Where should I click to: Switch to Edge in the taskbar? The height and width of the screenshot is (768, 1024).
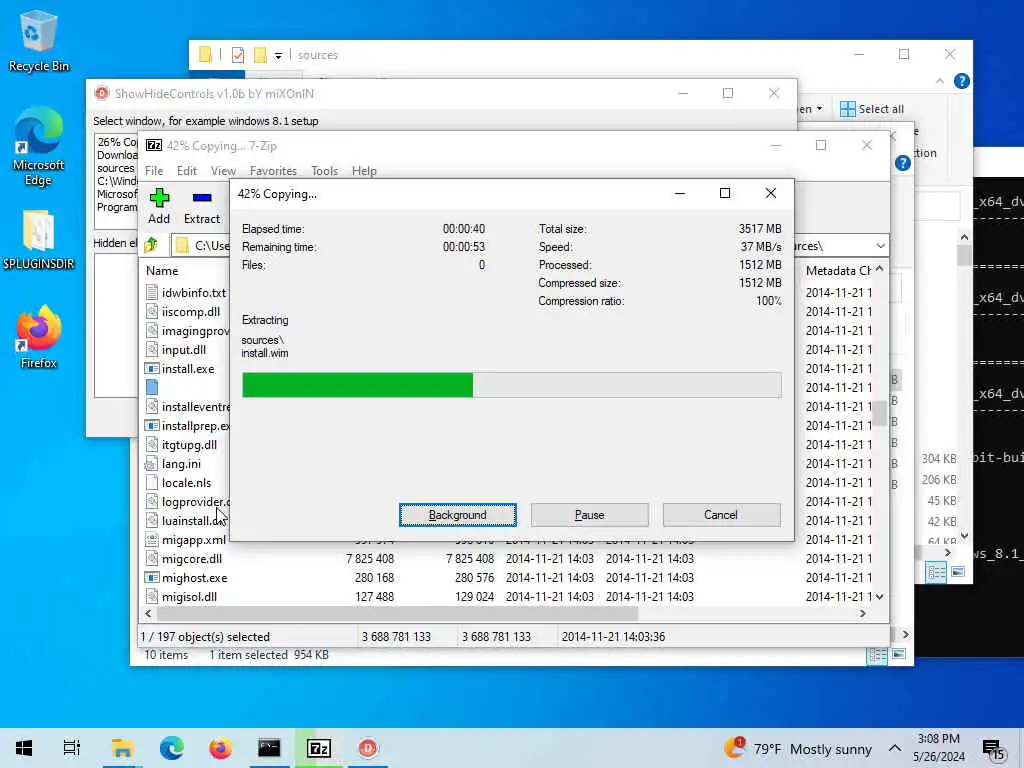(171, 748)
